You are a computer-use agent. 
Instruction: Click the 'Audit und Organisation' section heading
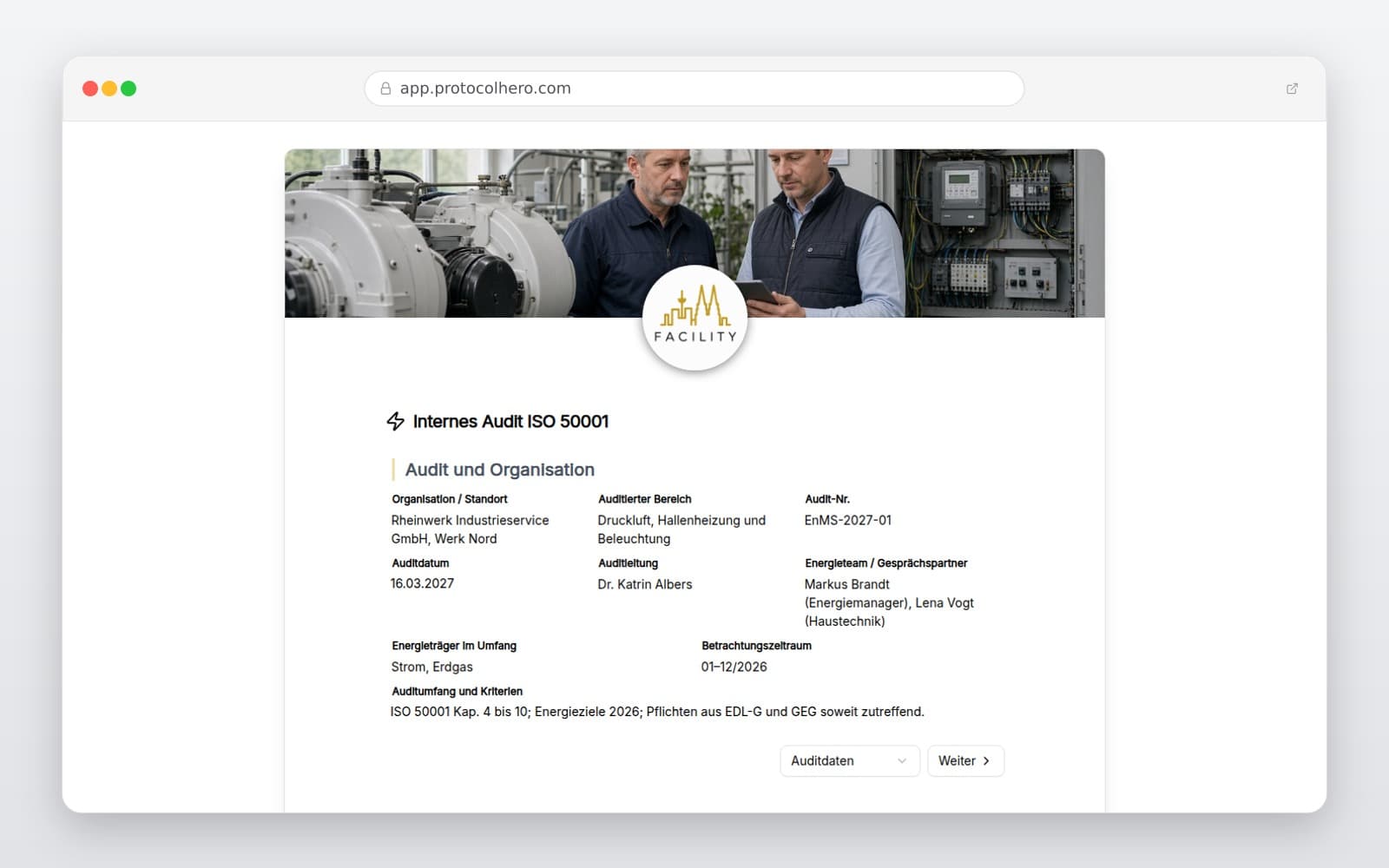click(x=499, y=470)
